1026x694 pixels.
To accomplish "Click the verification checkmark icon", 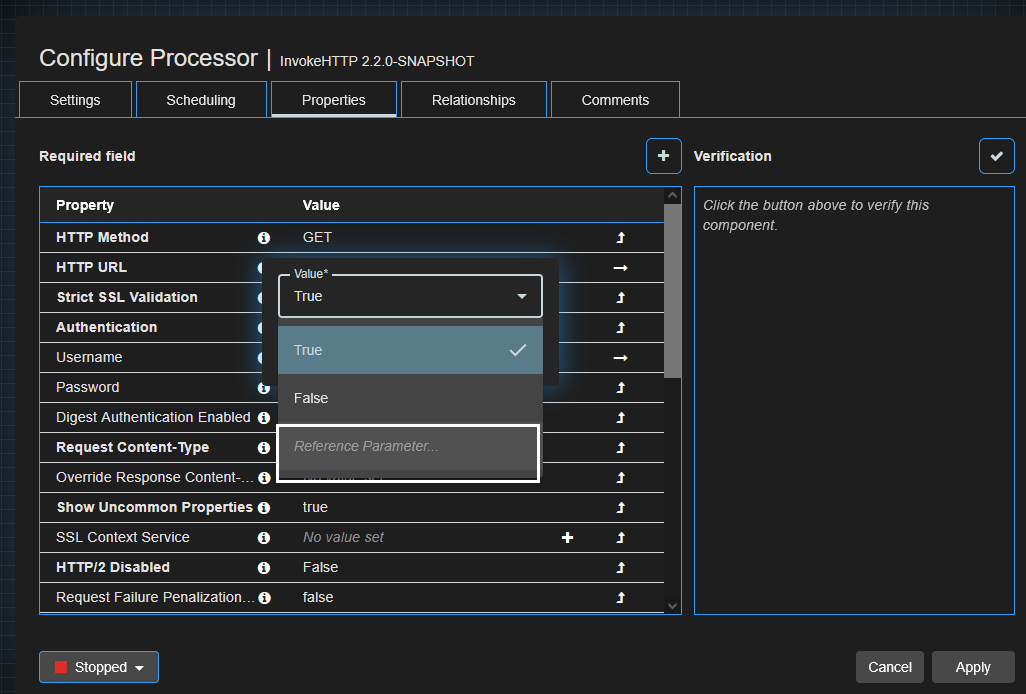I will (x=997, y=156).
